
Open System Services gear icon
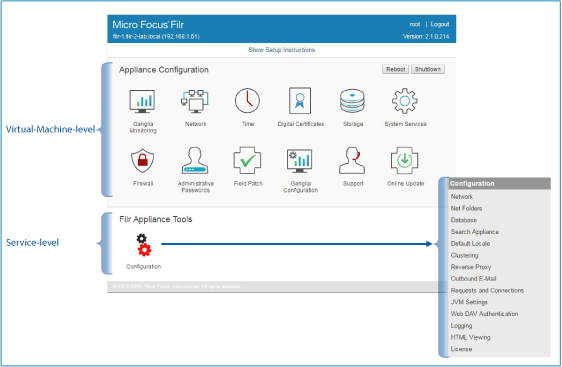coord(405,101)
